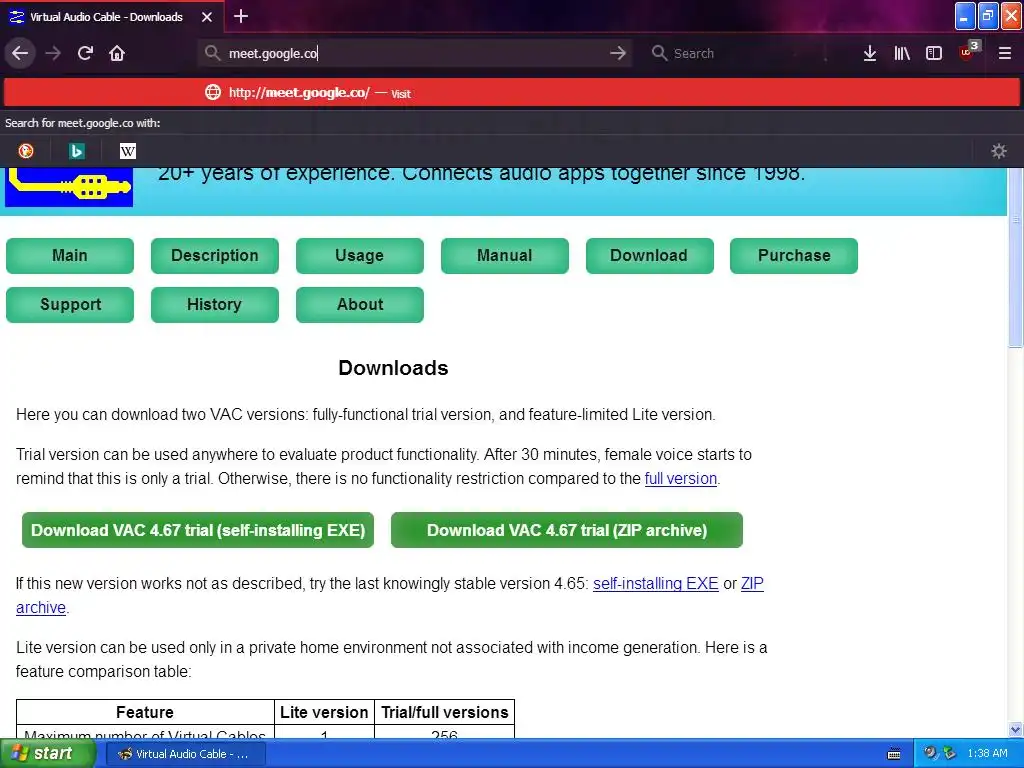
Task: Click the address bar with meet.google.co
Action: (x=415, y=54)
